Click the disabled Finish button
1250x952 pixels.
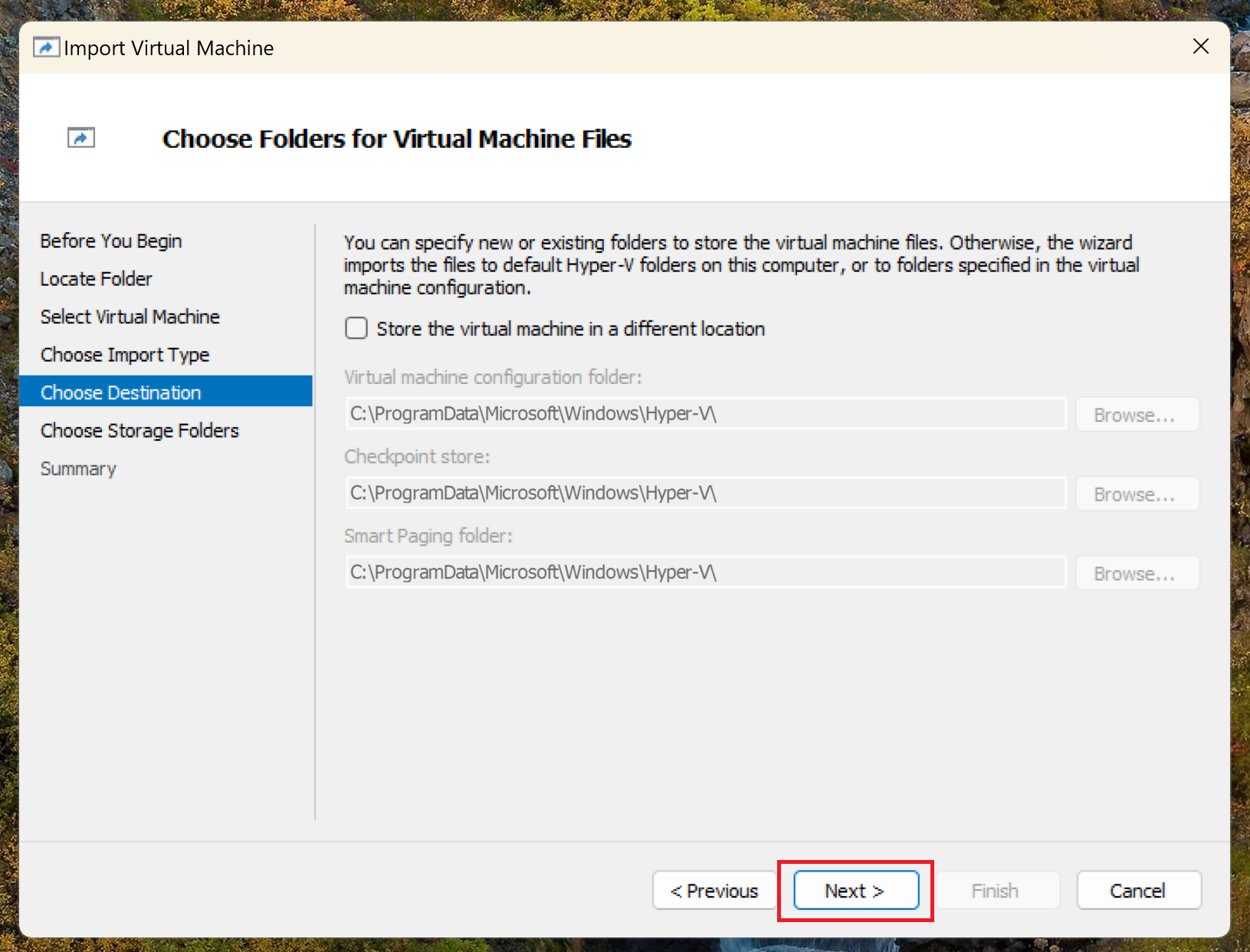[x=996, y=891]
